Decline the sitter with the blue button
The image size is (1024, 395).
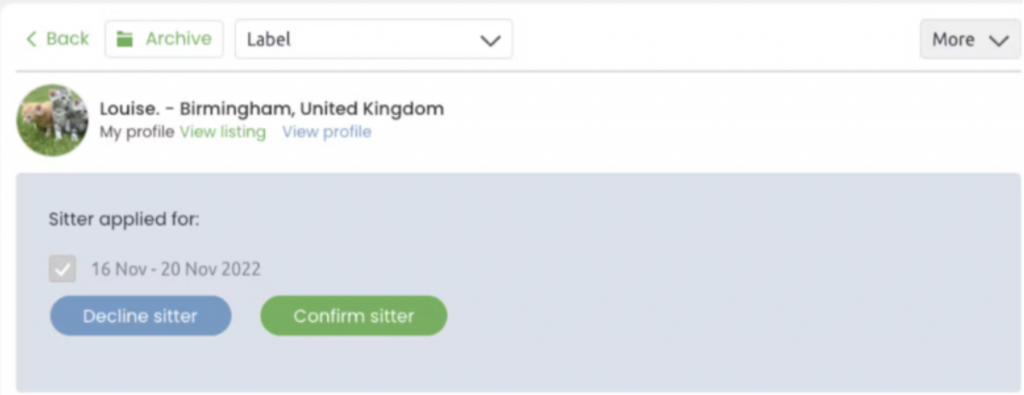pyautogui.click(x=140, y=316)
